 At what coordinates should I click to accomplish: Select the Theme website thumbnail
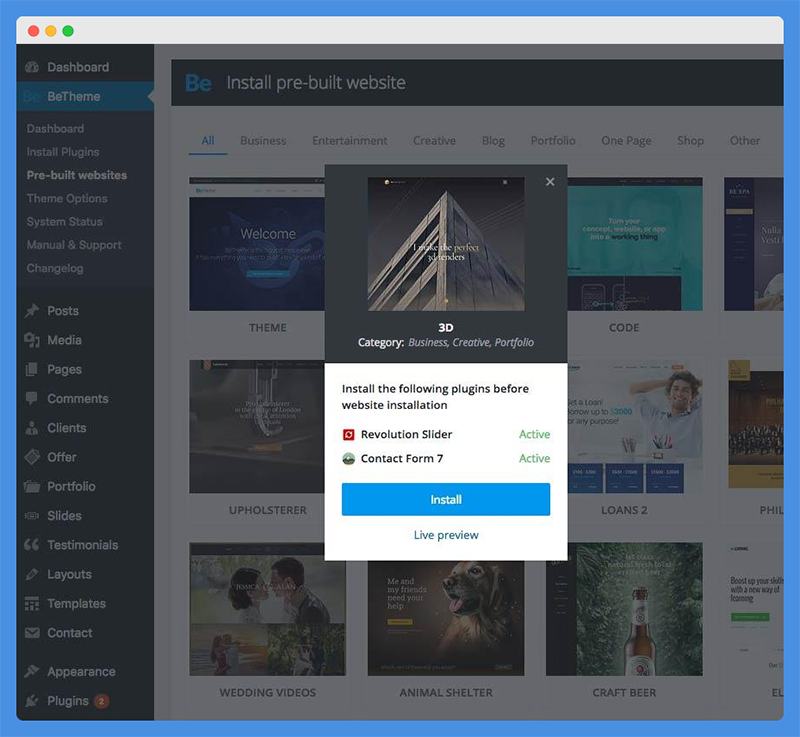[257, 244]
